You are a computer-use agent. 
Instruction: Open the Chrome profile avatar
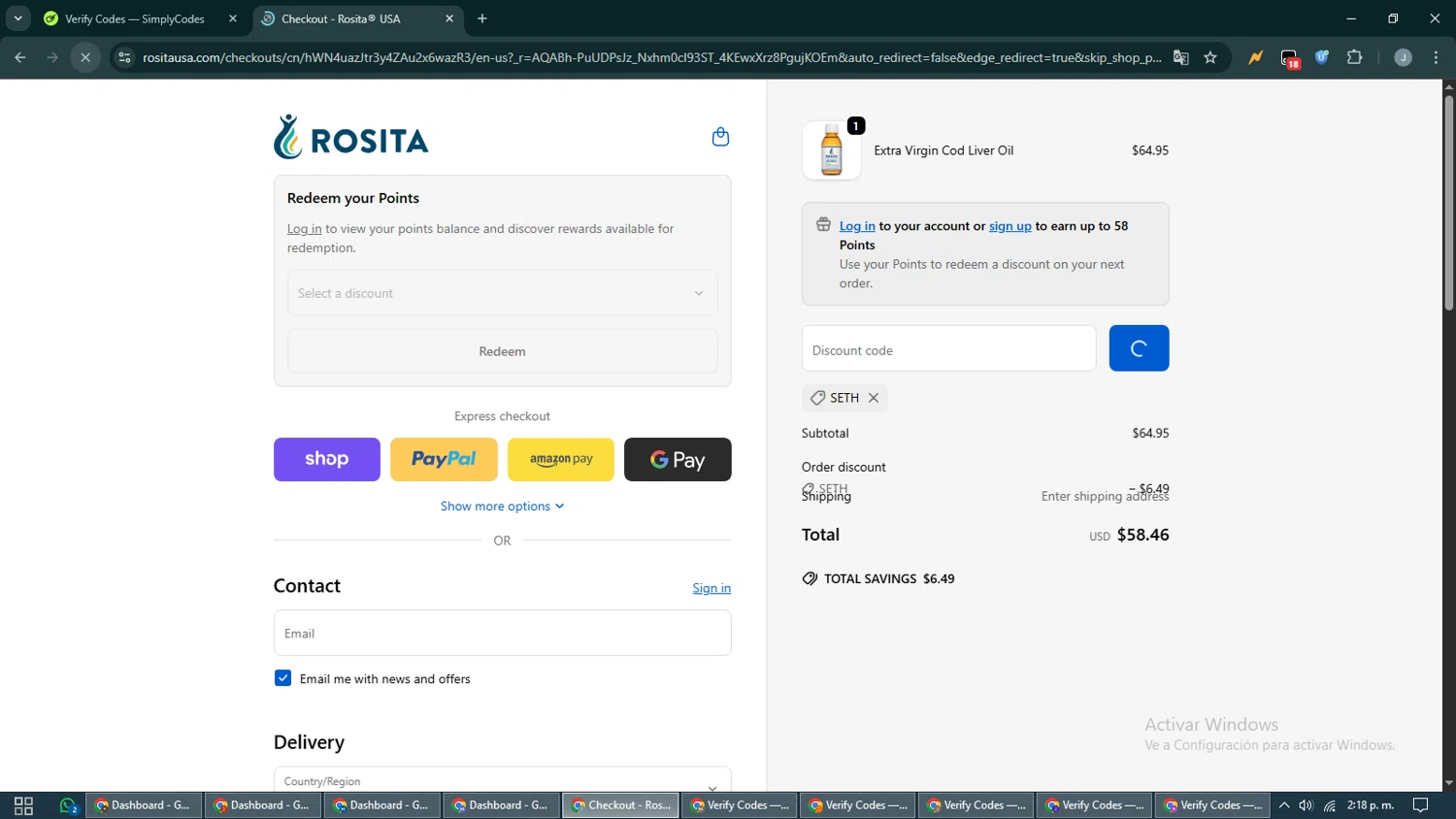point(1403,57)
